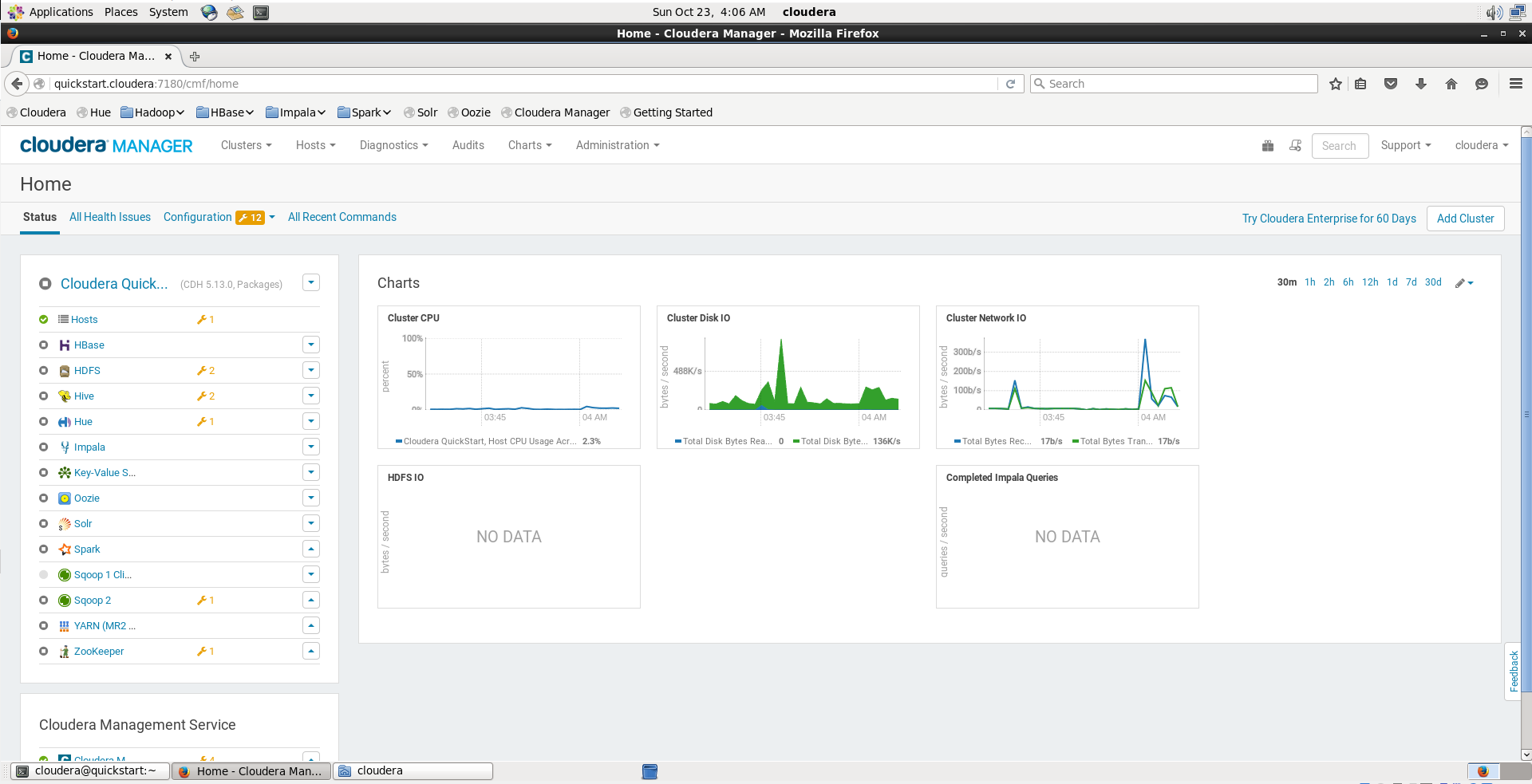Viewport: 1532px width, 784px height.
Task: Open the Cloudera Quick... cluster link
Action: (x=114, y=284)
